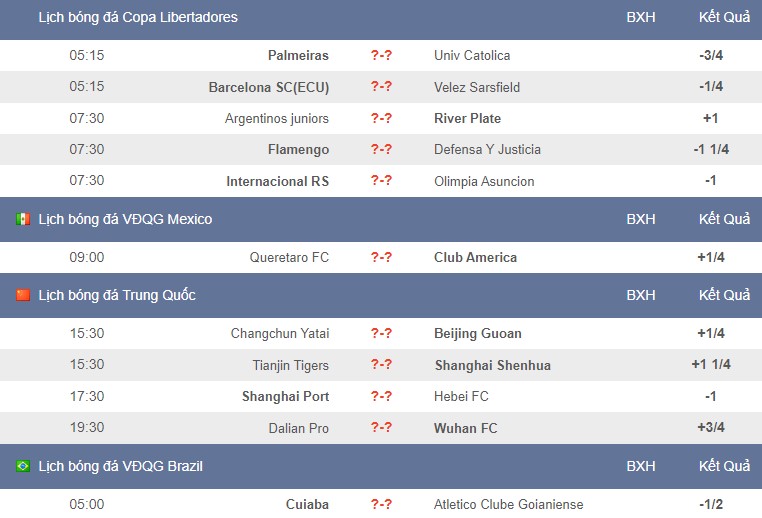Click the Brazil flag icon

click(23, 466)
